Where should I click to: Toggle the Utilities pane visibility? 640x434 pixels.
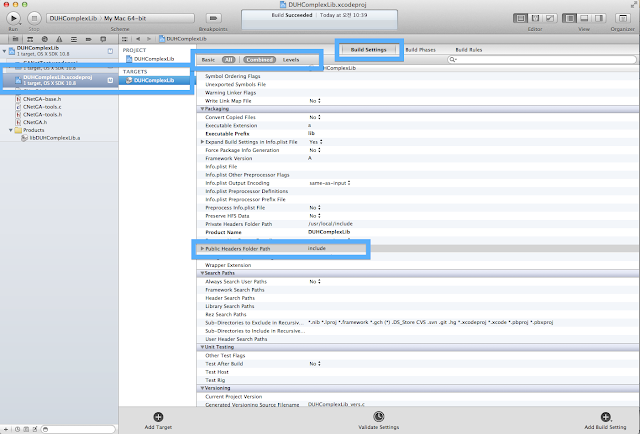tap(599, 18)
